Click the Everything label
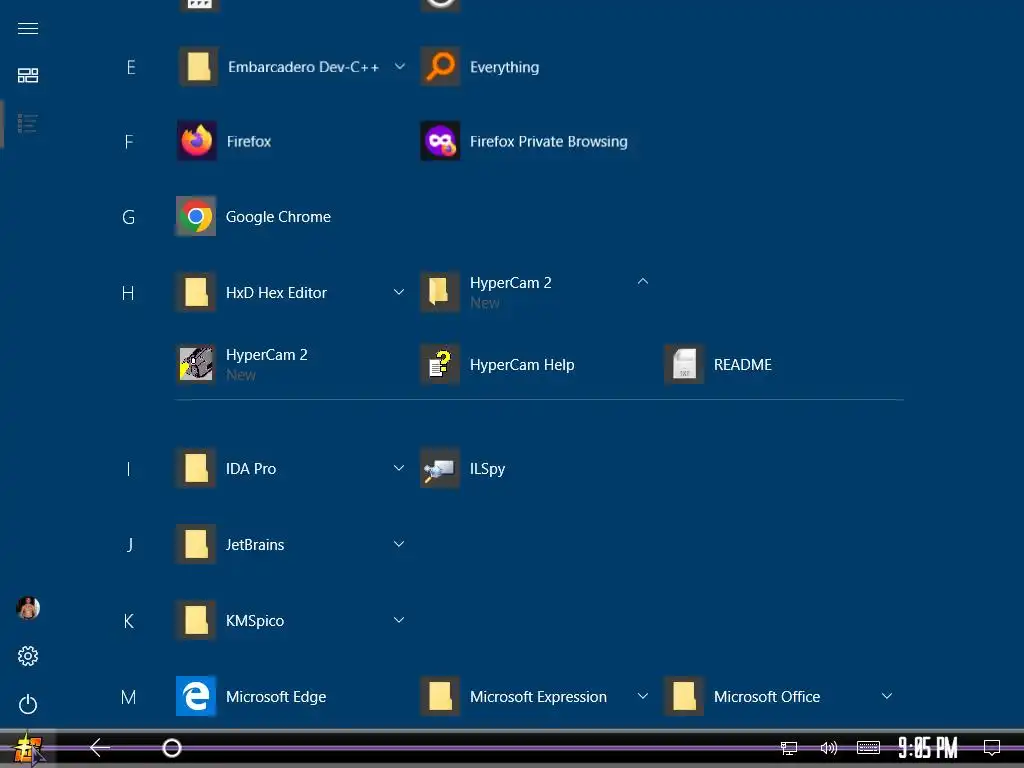 tap(504, 67)
